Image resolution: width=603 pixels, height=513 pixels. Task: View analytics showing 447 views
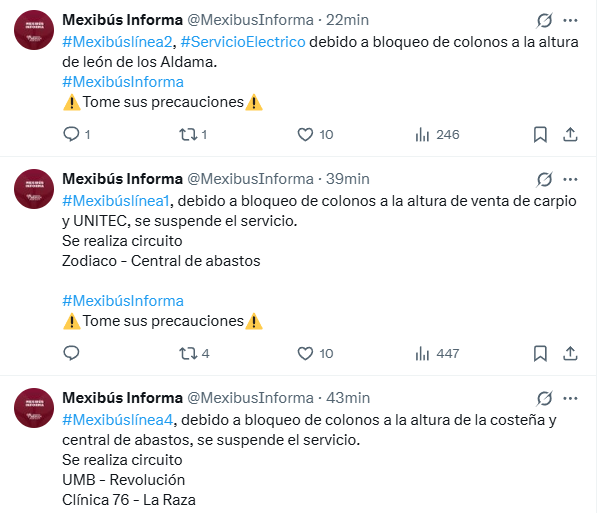tap(422, 353)
